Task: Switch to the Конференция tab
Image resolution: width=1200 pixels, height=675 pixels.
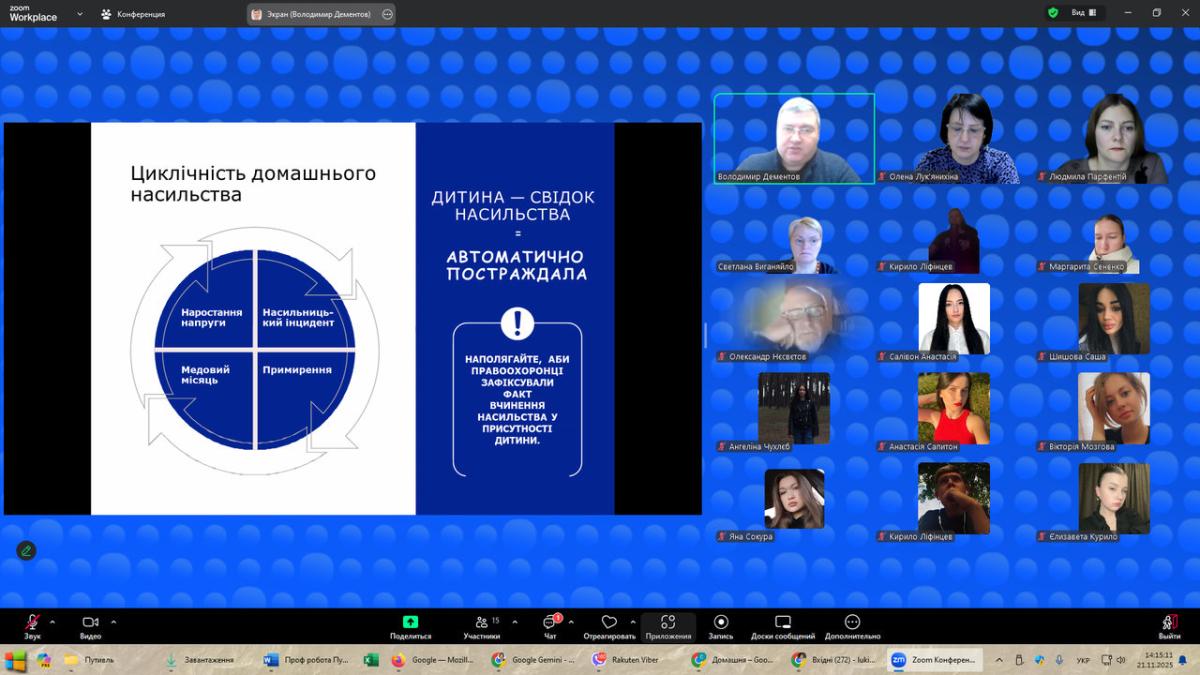Action: pyautogui.click(x=133, y=14)
